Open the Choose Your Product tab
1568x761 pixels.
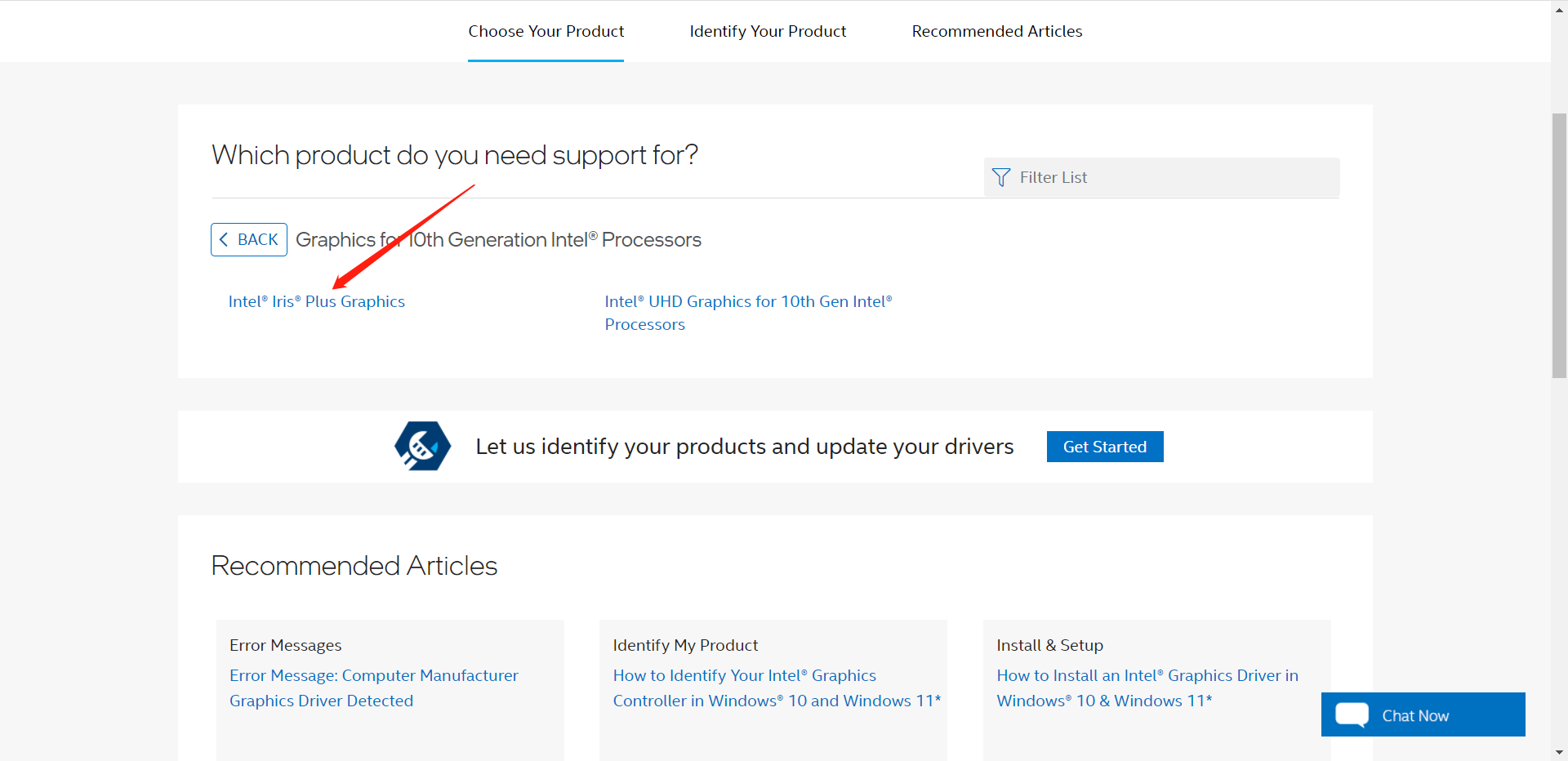tap(546, 31)
